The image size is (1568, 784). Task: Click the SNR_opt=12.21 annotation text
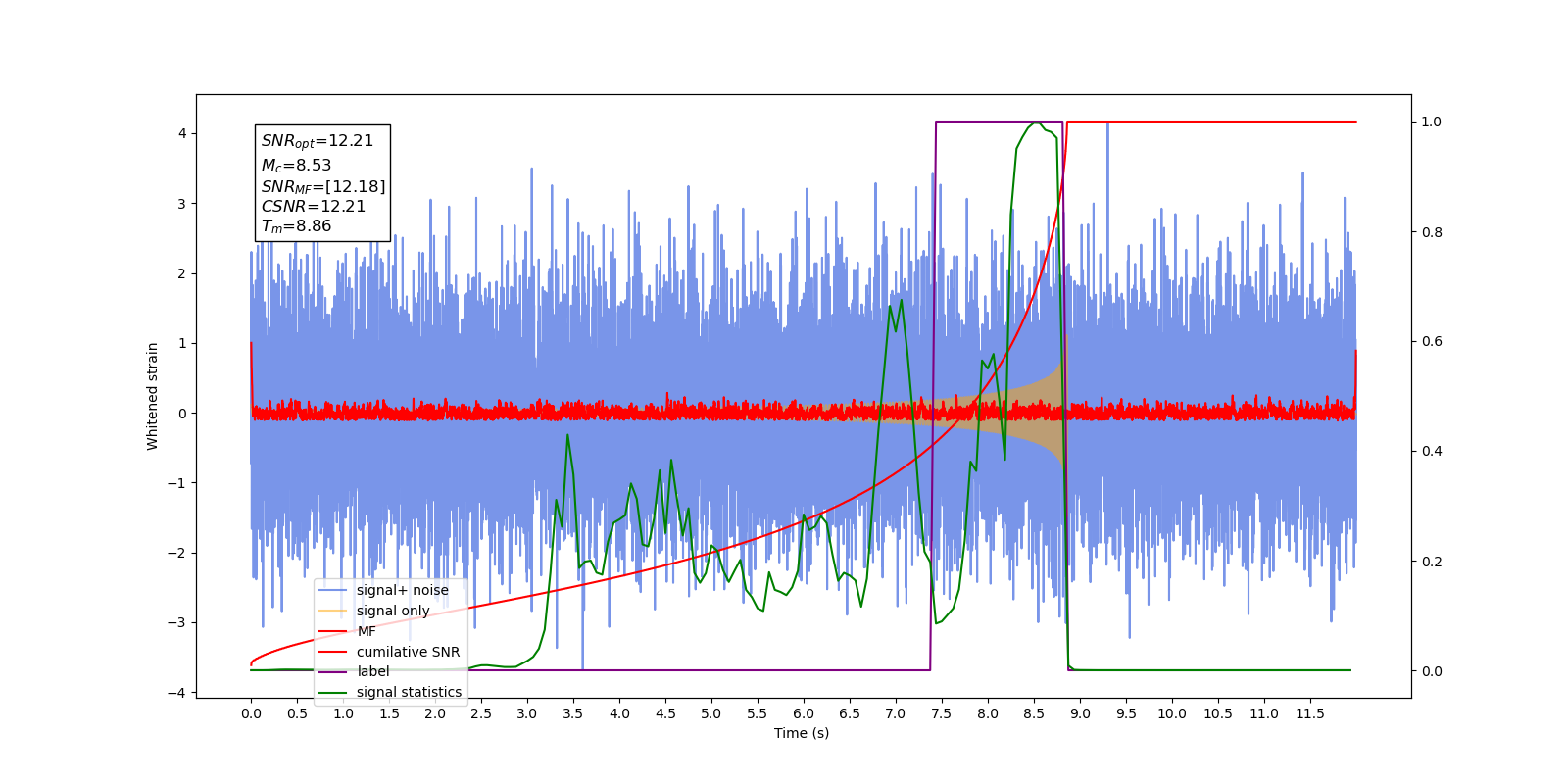click(x=318, y=141)
